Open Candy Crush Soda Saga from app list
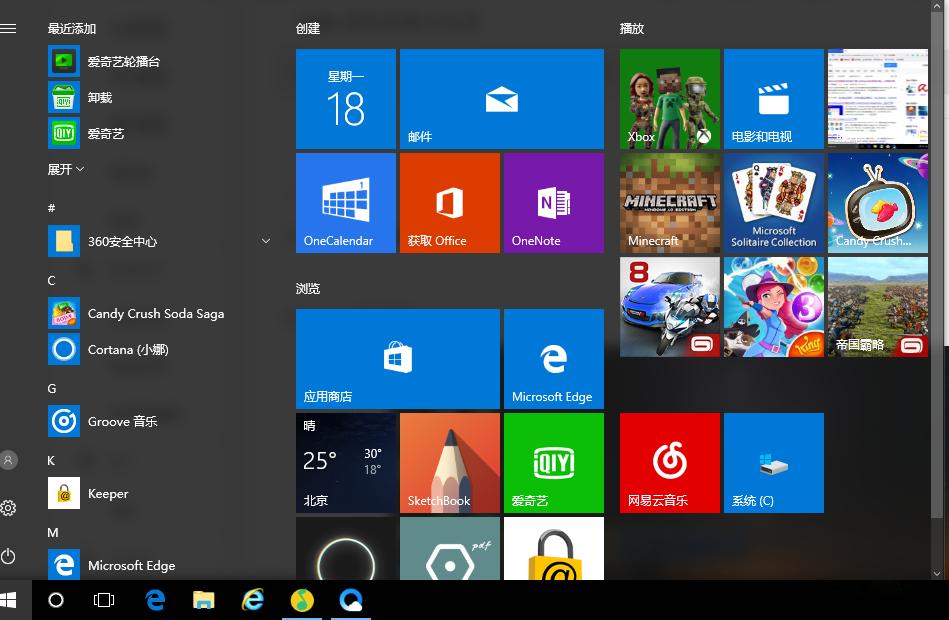This screenshot has width=949, height=620. coord(155,313)
